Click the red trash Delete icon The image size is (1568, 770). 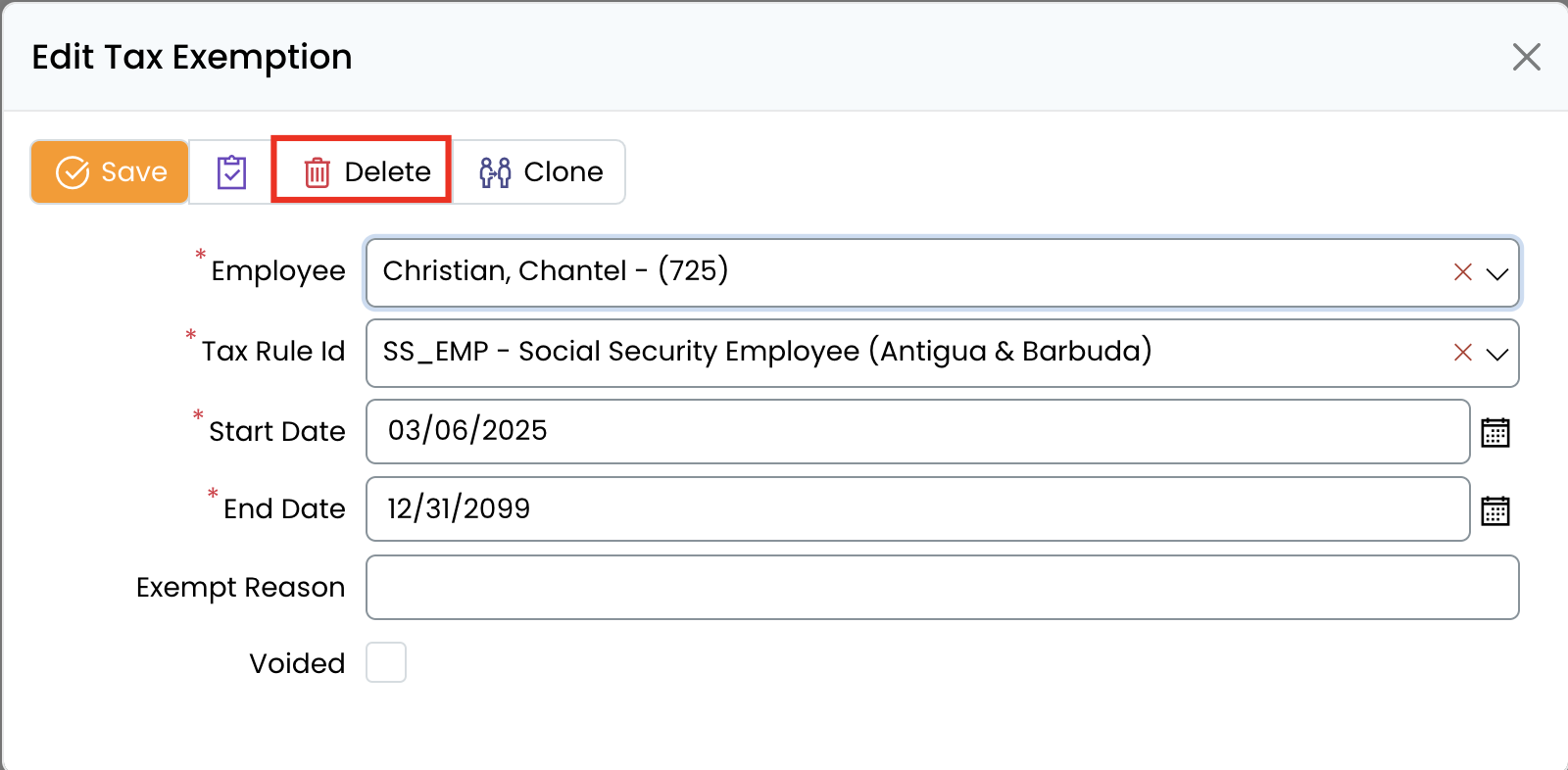pos(317,172)
